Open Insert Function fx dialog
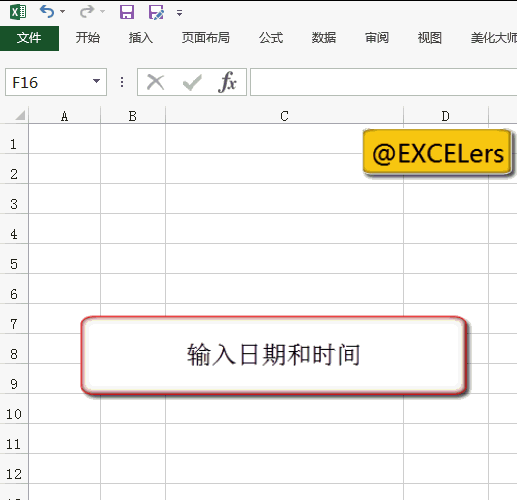Screen dimensions: 517x500 point(228,82)
